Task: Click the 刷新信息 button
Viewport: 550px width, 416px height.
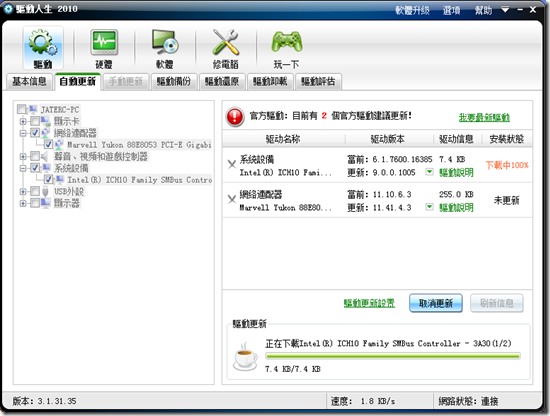Action: (x=497, y=303)
